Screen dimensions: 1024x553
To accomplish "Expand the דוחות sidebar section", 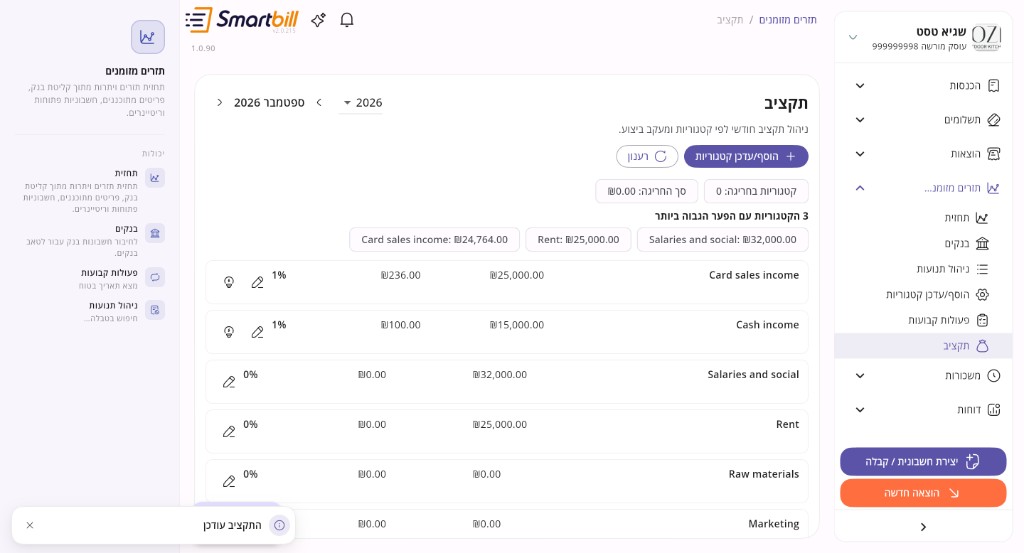I will [x=860, y=410].
